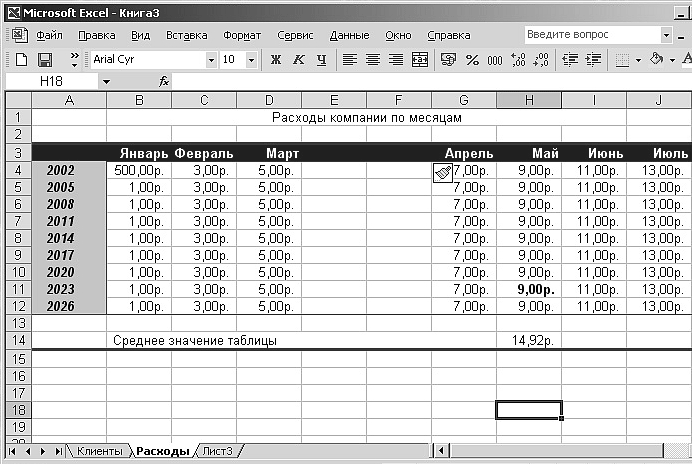Expand the Name Box dropdown
The height and width of the screenshot is (464, 692).
105,81
